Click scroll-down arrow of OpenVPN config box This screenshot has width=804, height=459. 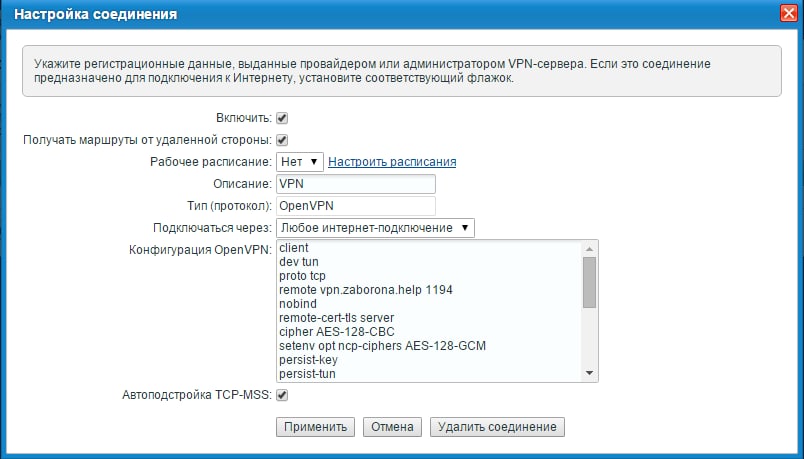[590, 373]
